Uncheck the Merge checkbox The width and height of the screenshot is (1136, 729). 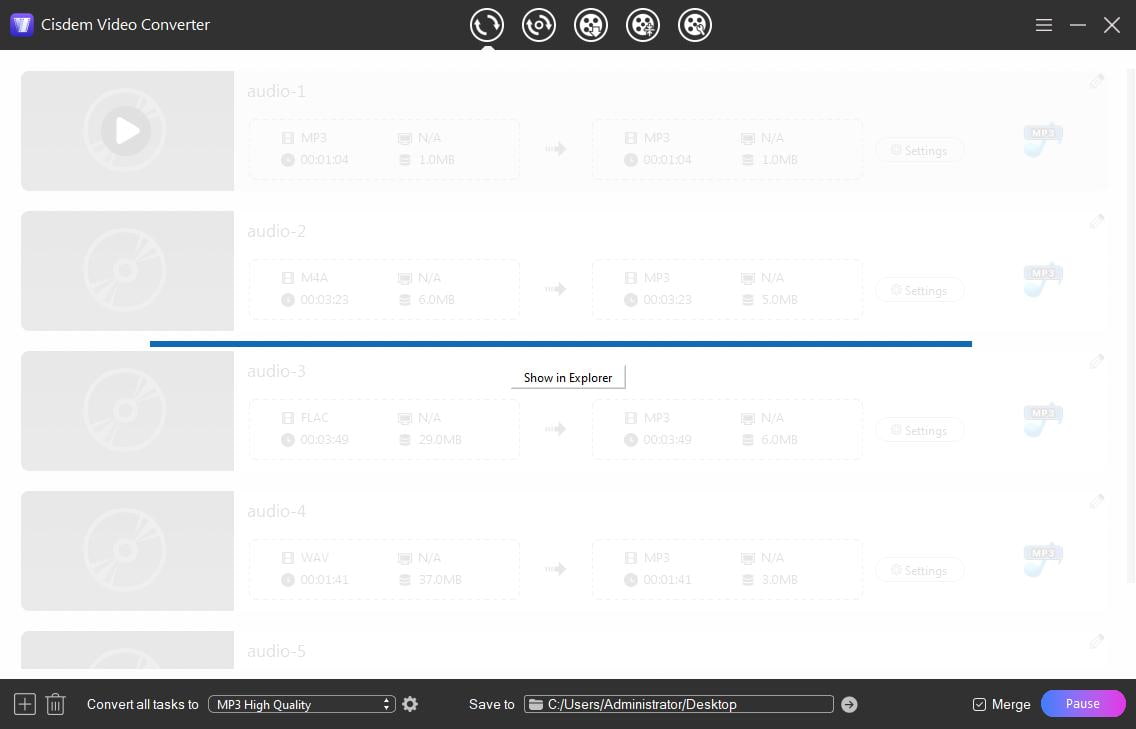(979, 704)
